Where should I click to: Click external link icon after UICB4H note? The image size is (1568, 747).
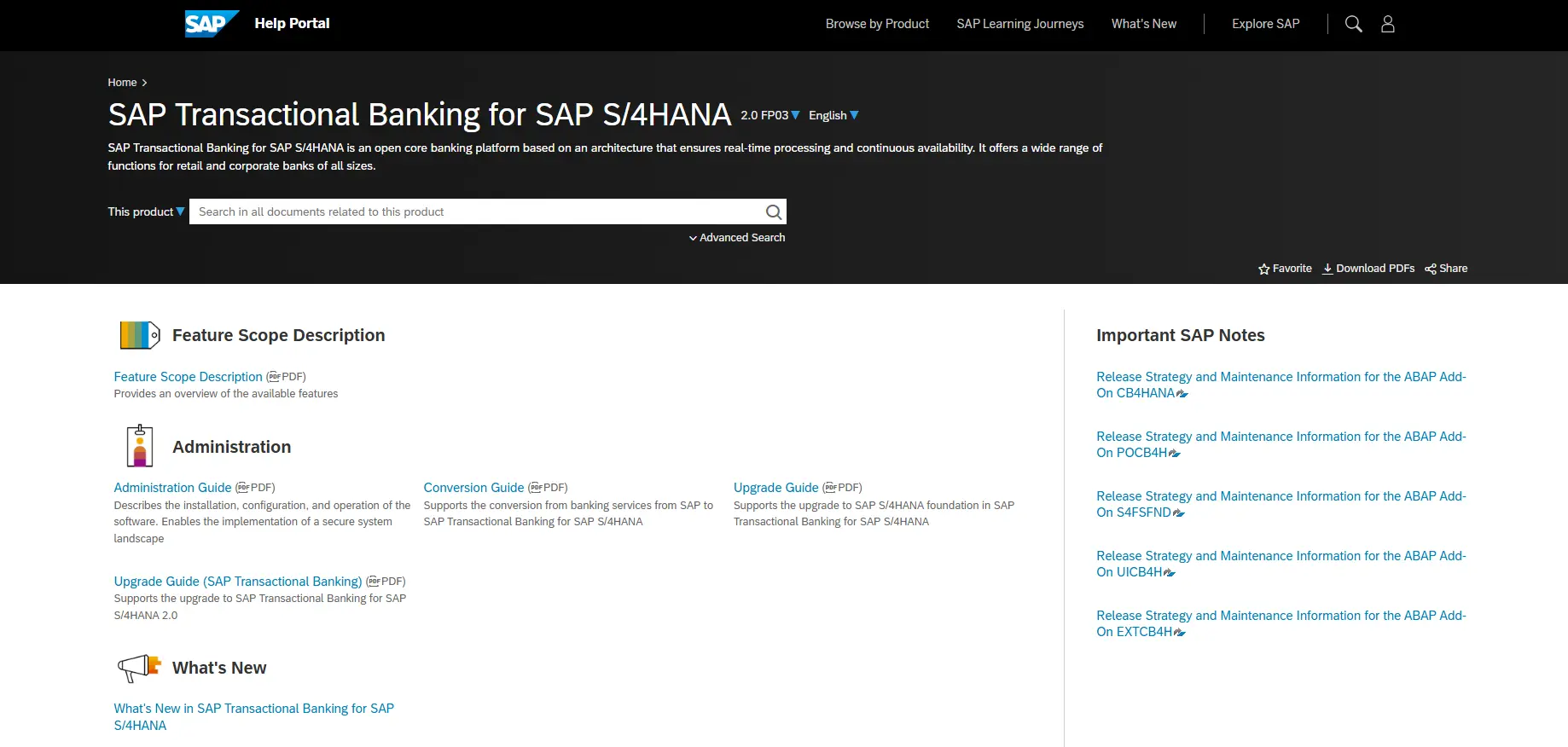tap(1170, 573)
